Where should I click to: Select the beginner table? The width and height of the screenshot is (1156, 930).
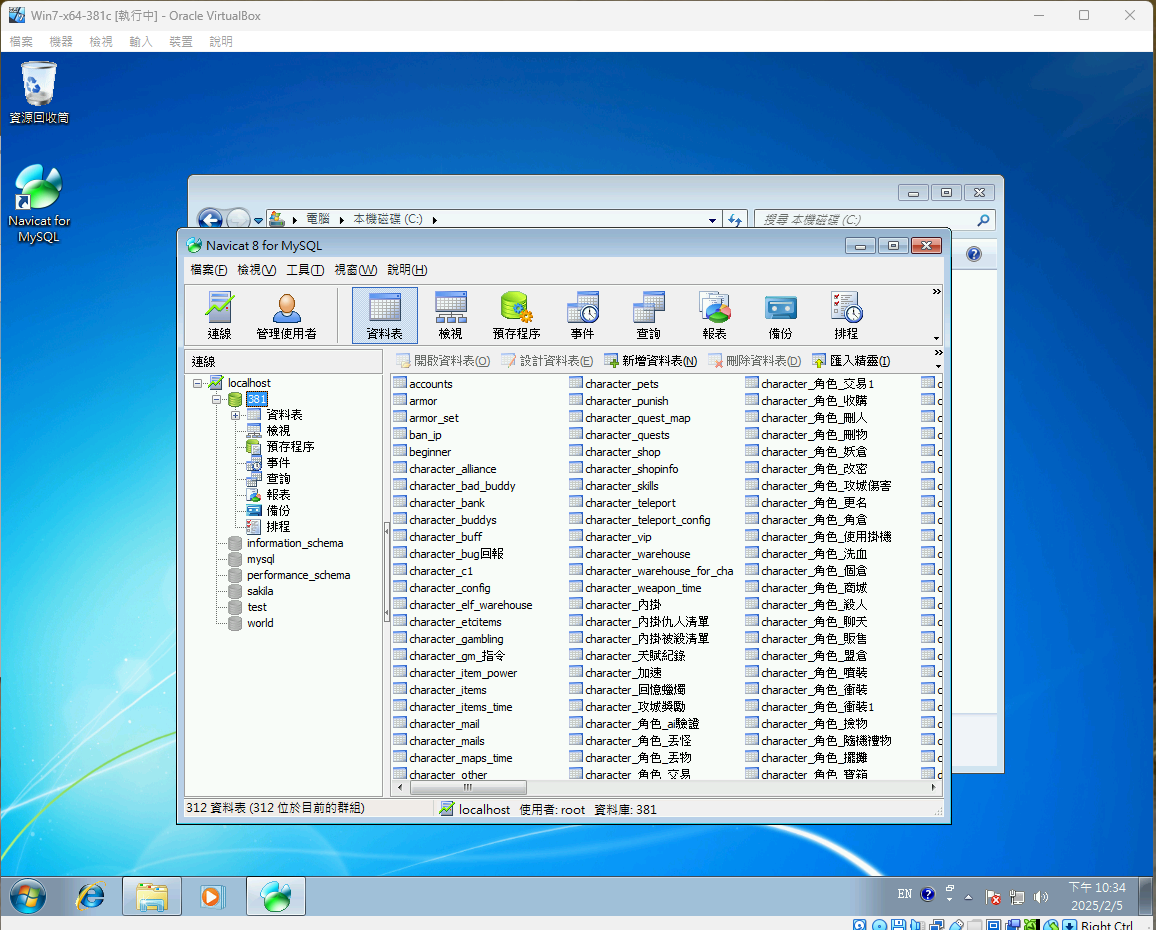coord(422,452)
